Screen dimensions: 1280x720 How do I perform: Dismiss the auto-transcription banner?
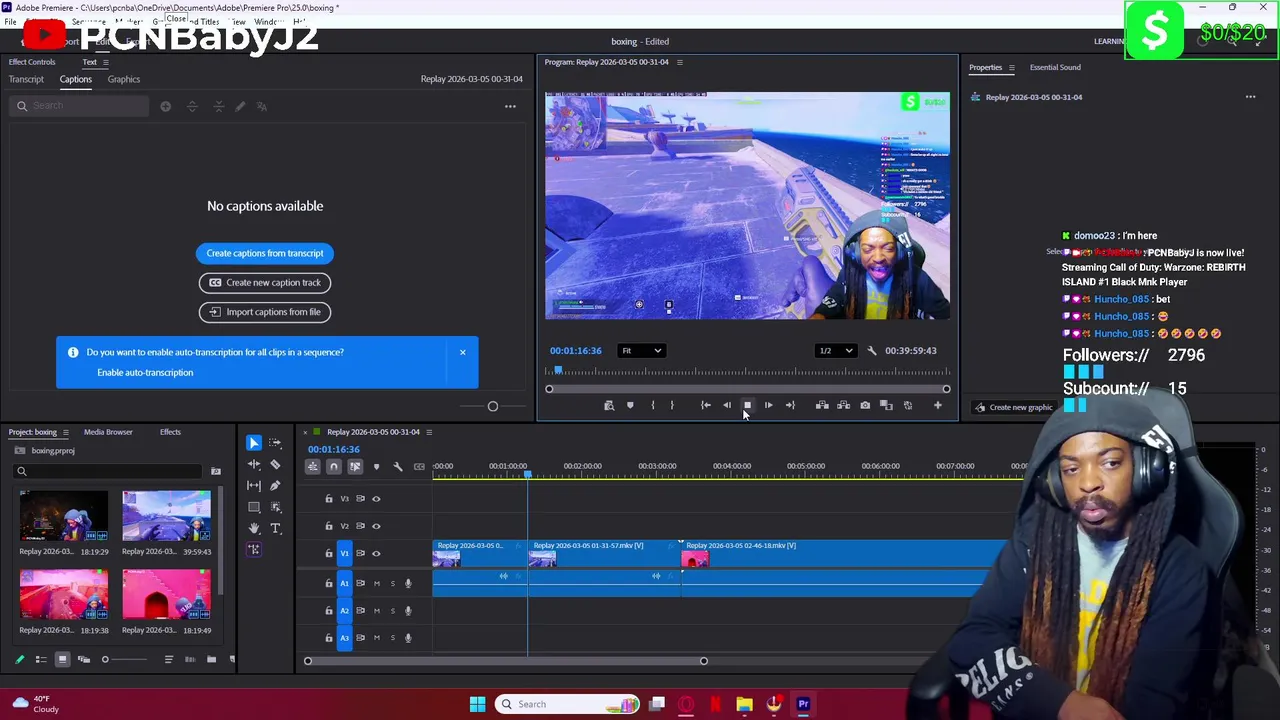coord(463,352)
